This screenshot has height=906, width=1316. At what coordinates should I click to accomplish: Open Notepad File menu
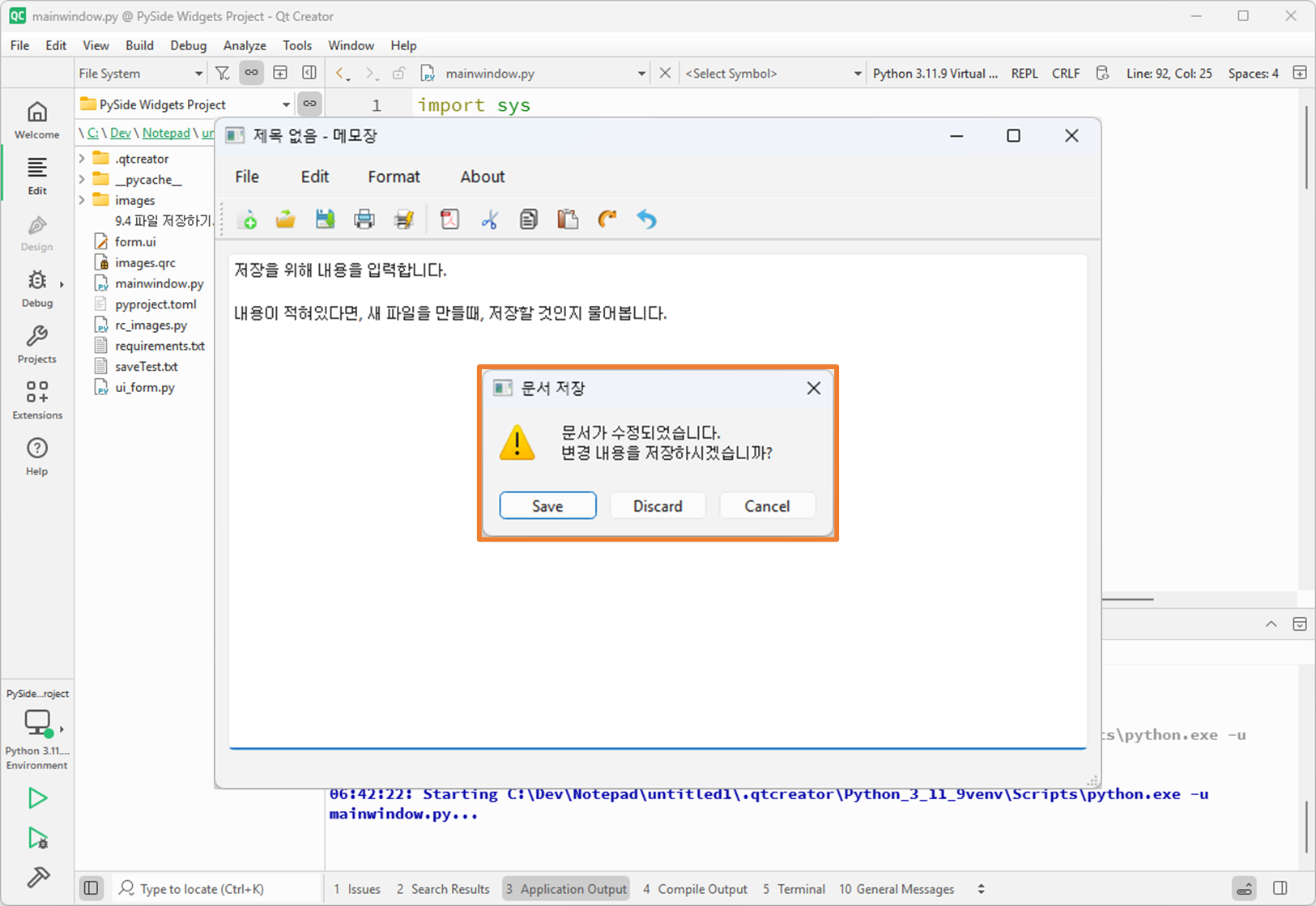click(247, 177)
